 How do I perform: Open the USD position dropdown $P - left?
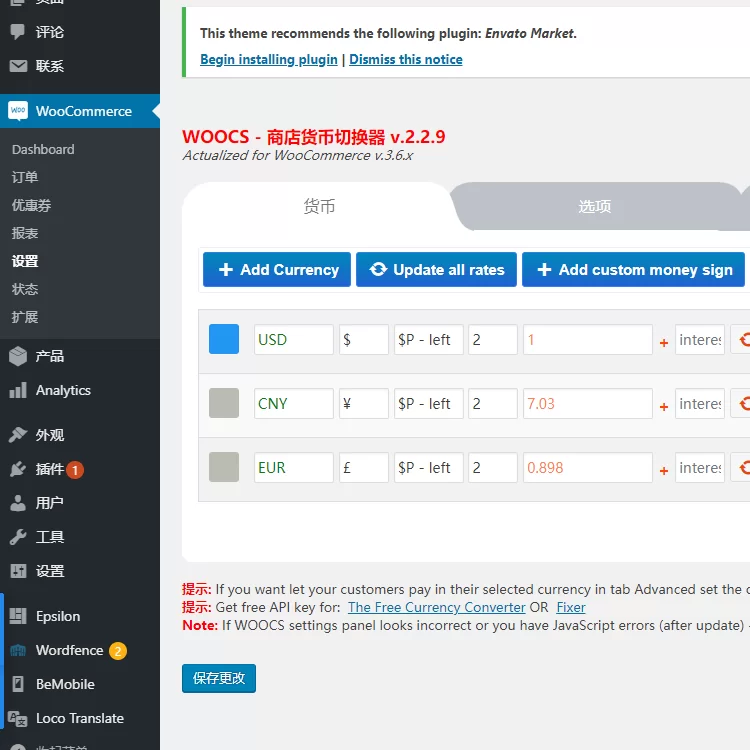pos(429,340)
